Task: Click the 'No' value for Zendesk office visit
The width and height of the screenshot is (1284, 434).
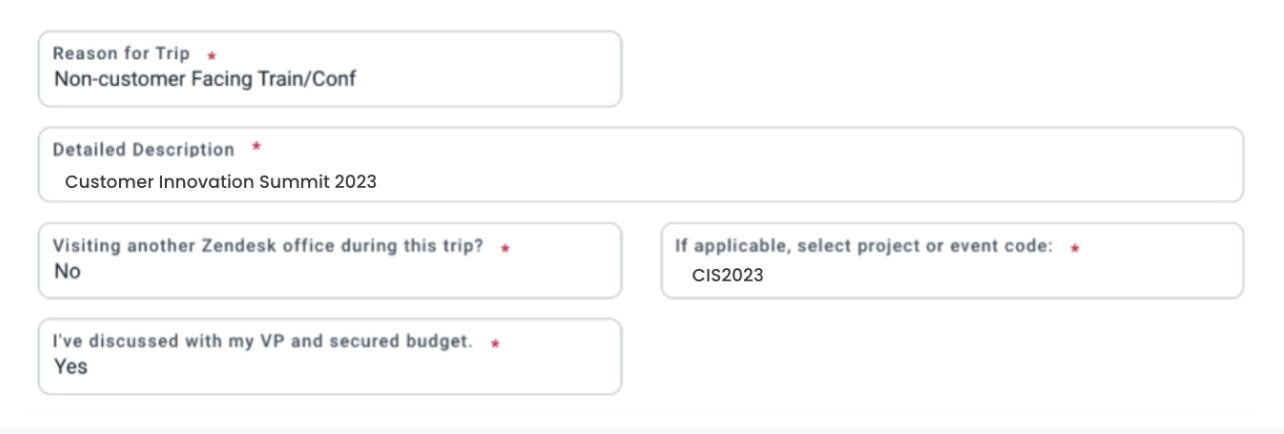Action: pyautogui.click(x=67, y=271)
